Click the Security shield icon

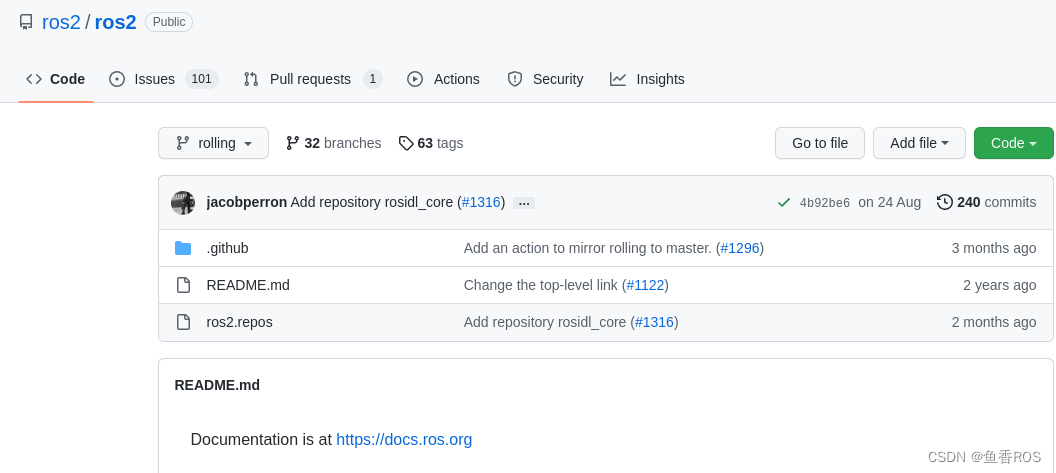tap(515, 80)
